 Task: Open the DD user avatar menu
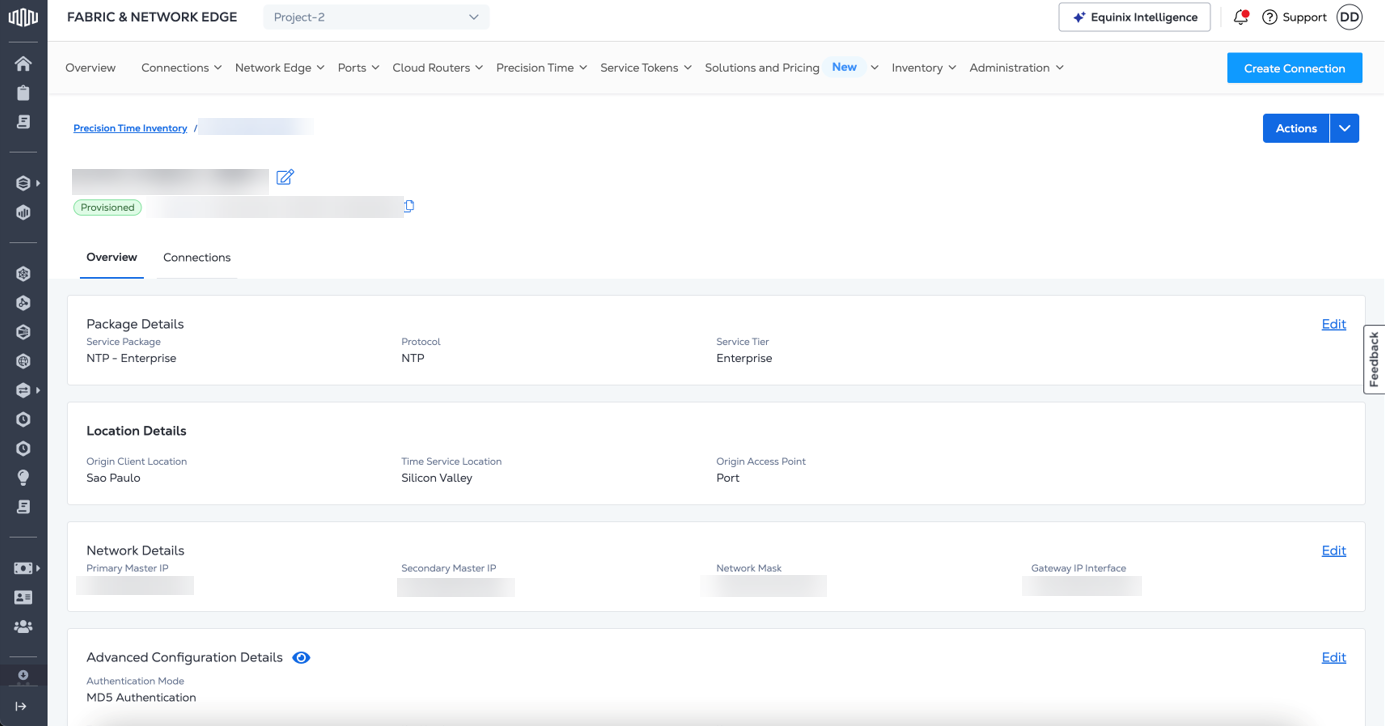click(x=1349, y=17)
